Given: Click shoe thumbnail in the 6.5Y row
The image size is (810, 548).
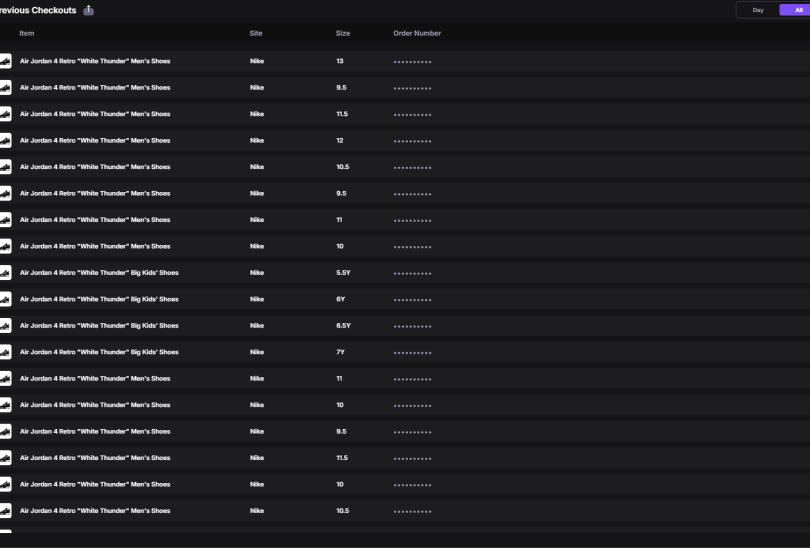Looking at the screenshot, I should pos(5,325).
